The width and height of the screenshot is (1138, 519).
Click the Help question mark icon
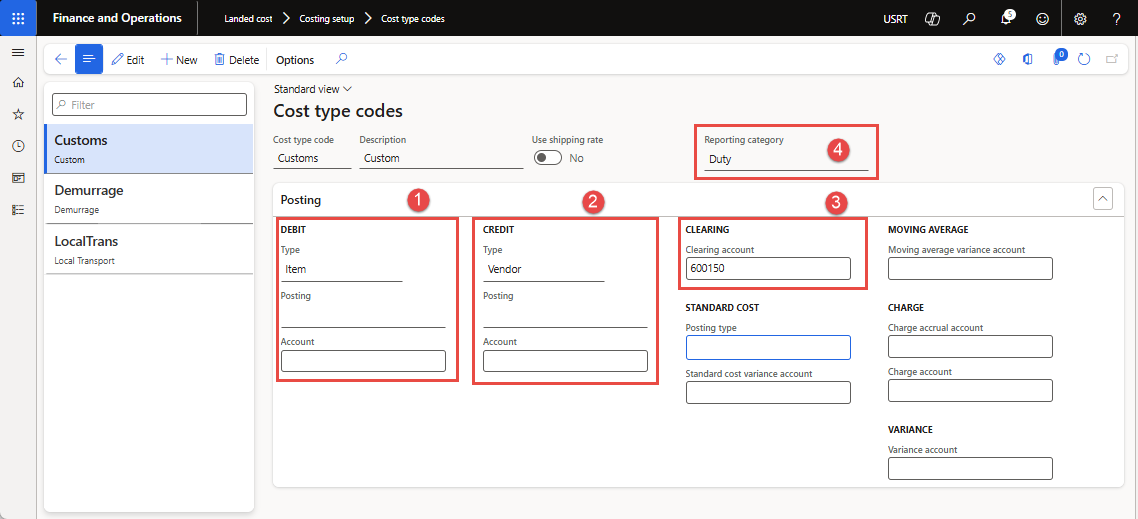[x=1116, y=18]
